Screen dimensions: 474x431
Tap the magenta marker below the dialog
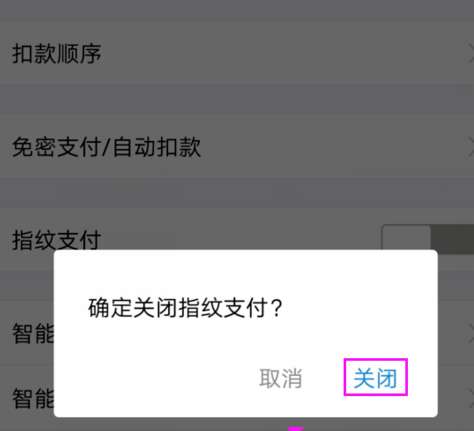[296, 428]
